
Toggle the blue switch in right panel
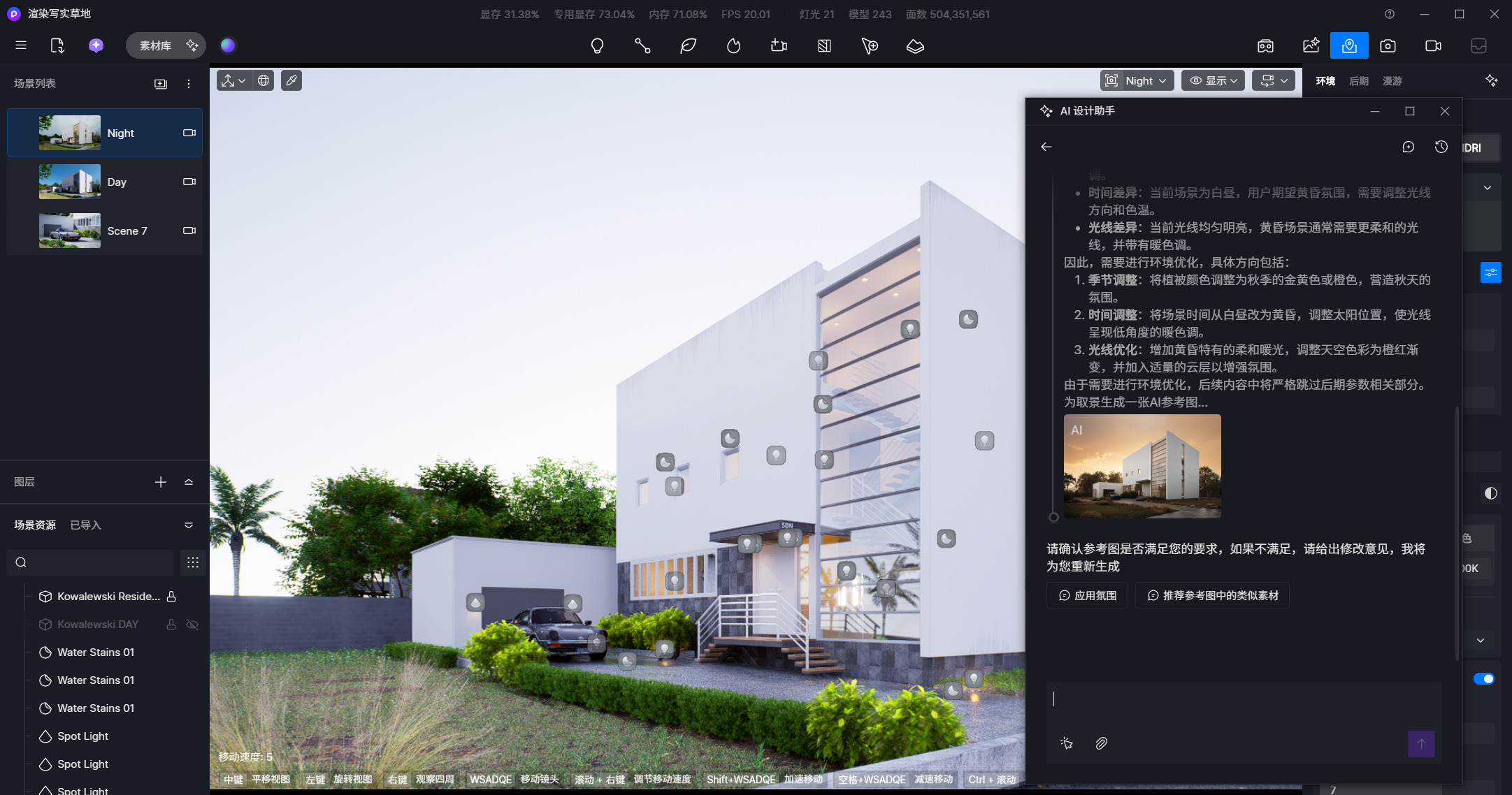coord(1483,679)
